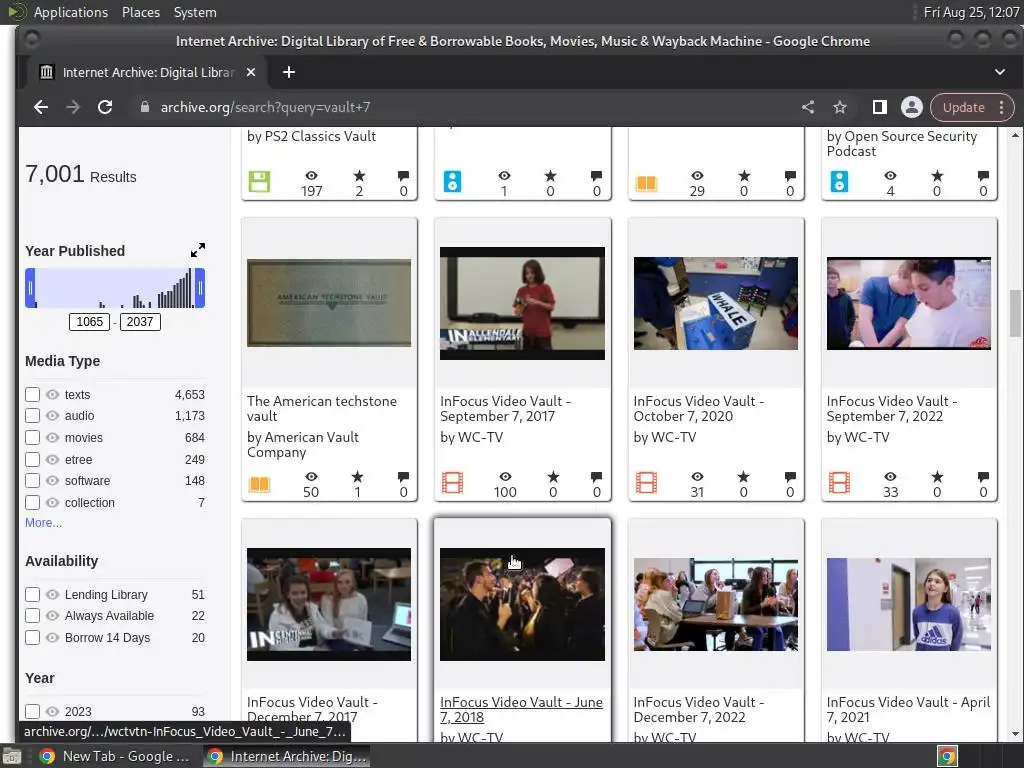
Task: Click the movie icon on September 7, 2022 card
Action: click(839, 483)
